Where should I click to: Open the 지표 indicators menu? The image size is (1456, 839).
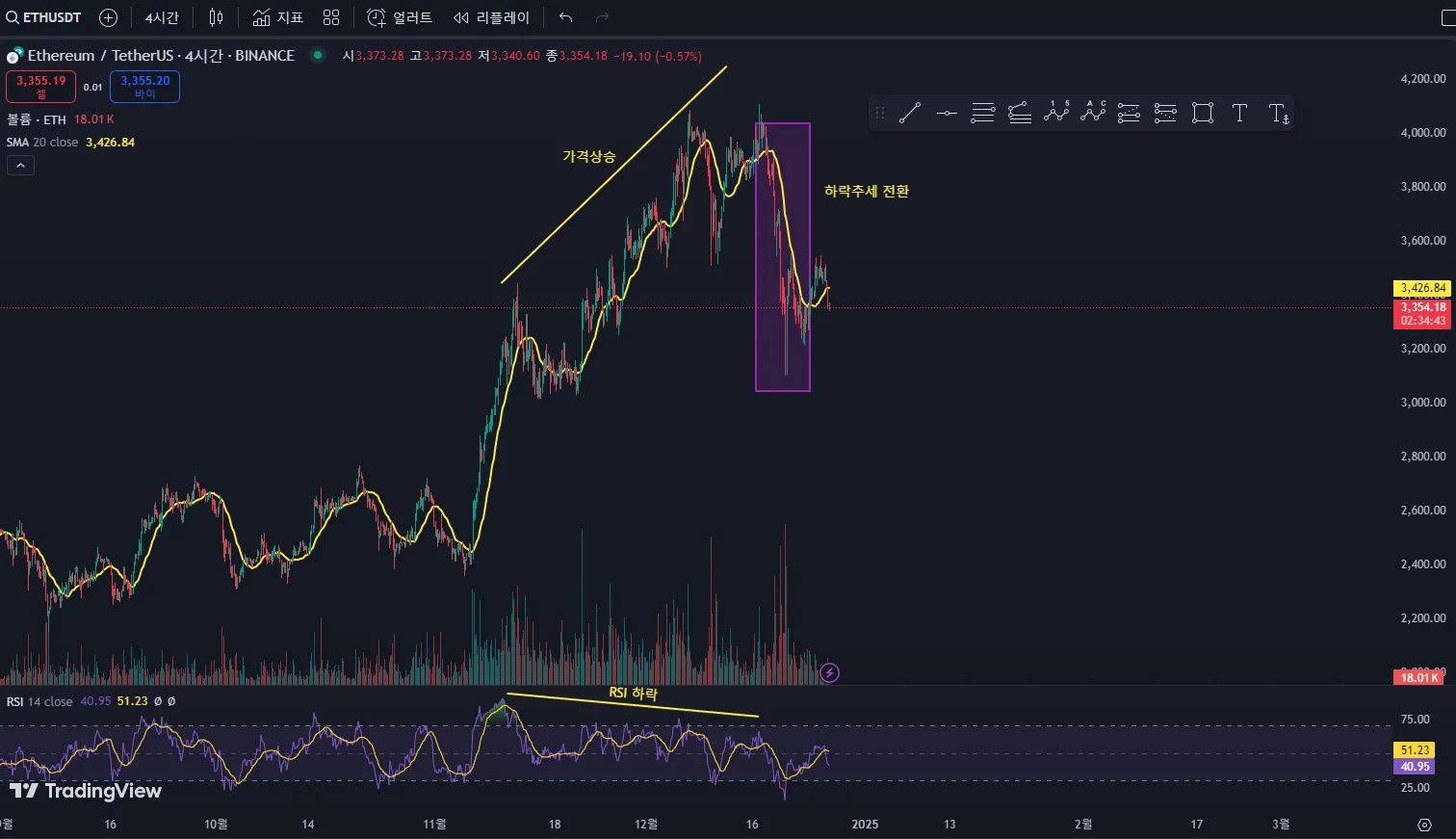click(278, 17)
